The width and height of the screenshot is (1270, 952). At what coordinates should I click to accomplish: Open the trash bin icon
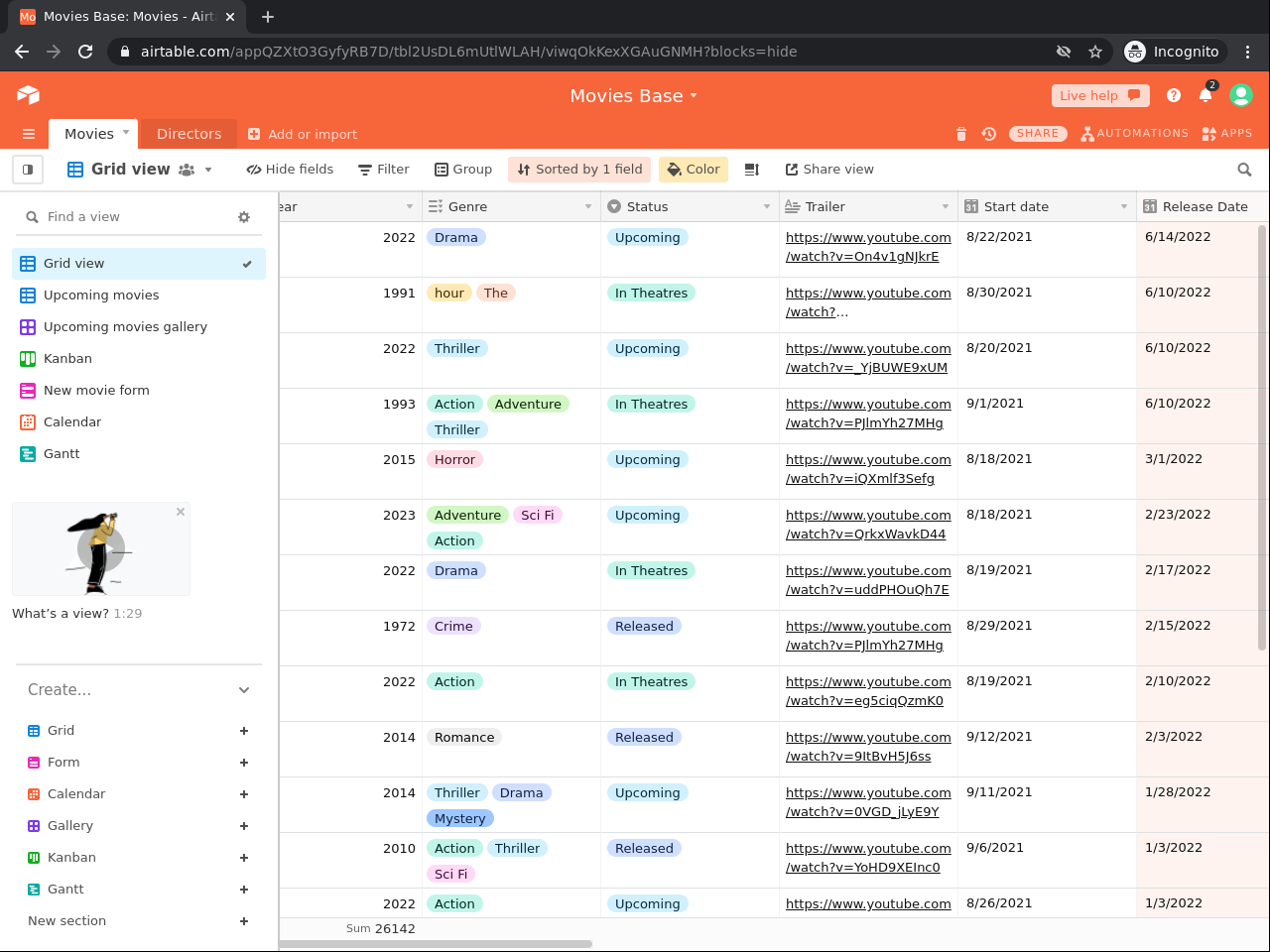[x=960, y=134]
